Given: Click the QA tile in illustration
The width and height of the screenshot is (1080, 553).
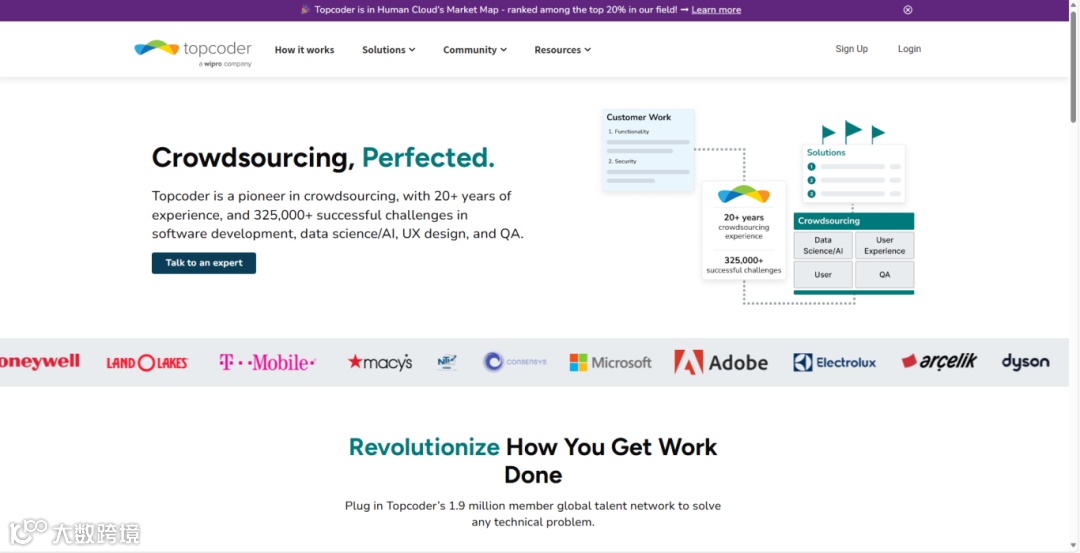Looking at the screenshot, I should point(884,274).
